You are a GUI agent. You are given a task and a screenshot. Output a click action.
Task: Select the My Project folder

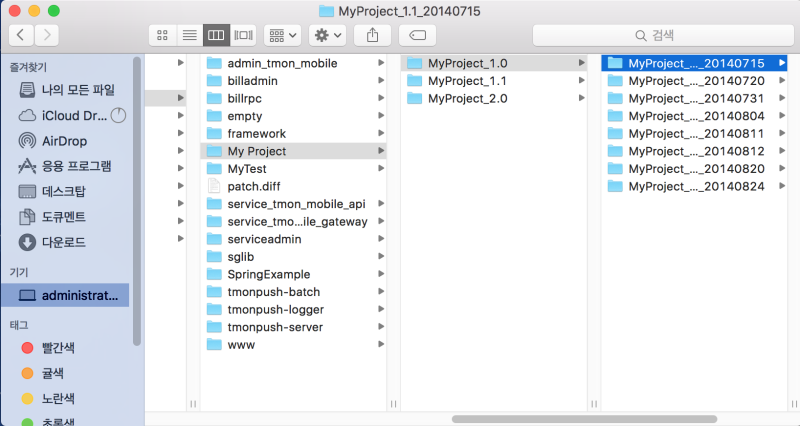pyautogui.click(x=293, y=151)
